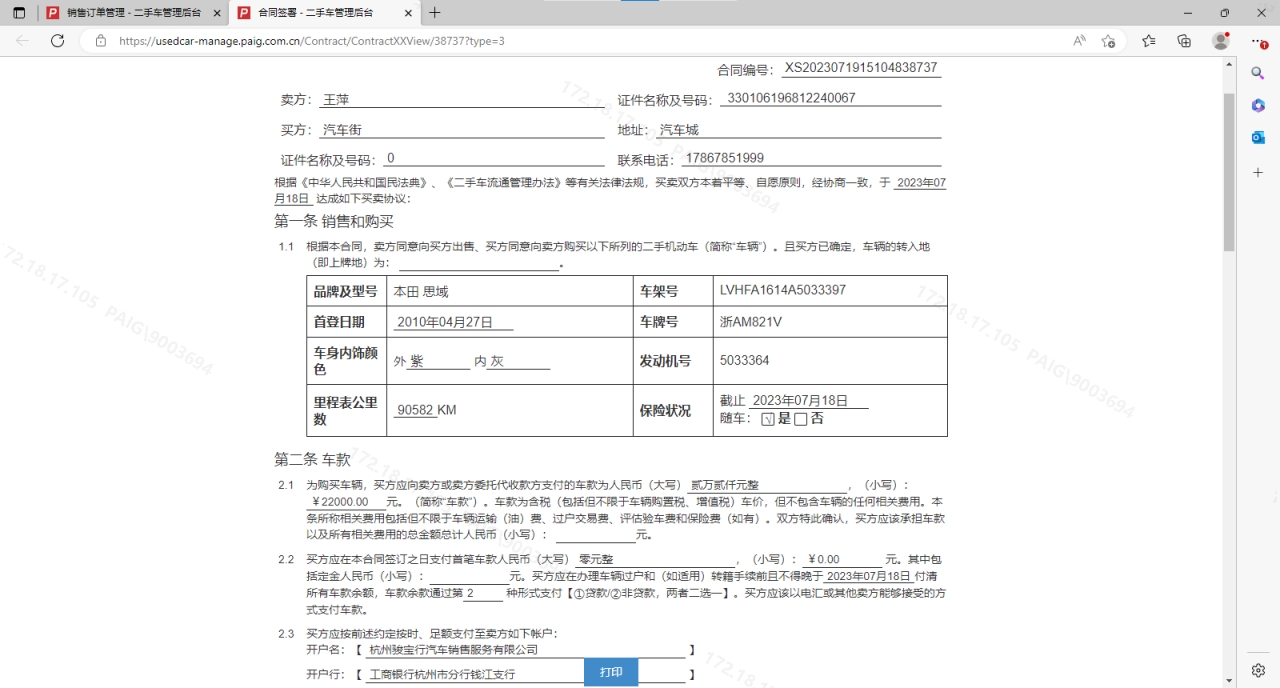Click the interior color value 灰

click(497, 361)
